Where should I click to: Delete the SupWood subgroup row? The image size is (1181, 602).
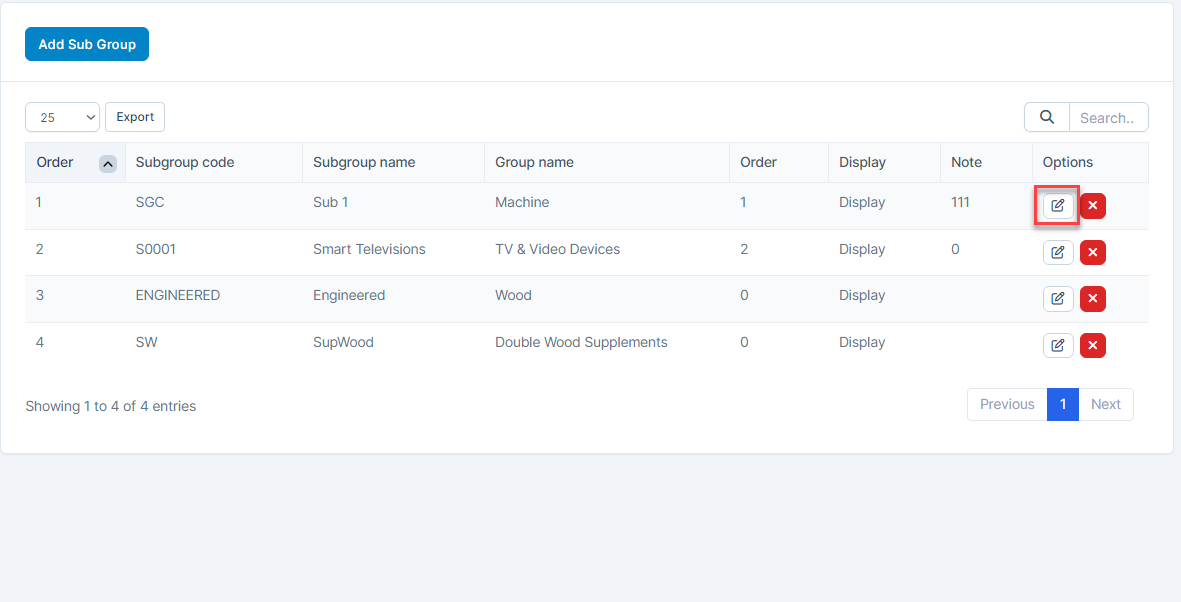1092,346
